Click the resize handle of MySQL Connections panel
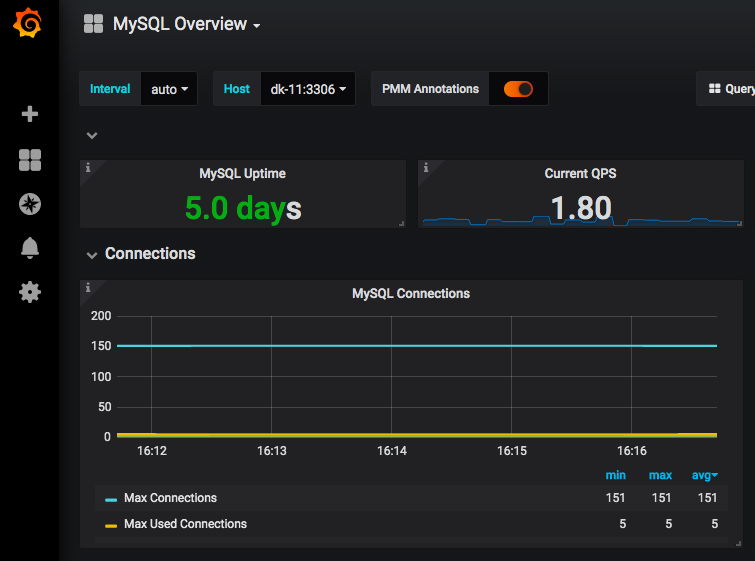The width and height of the screenshot is (755, 561). coord(738,543)
